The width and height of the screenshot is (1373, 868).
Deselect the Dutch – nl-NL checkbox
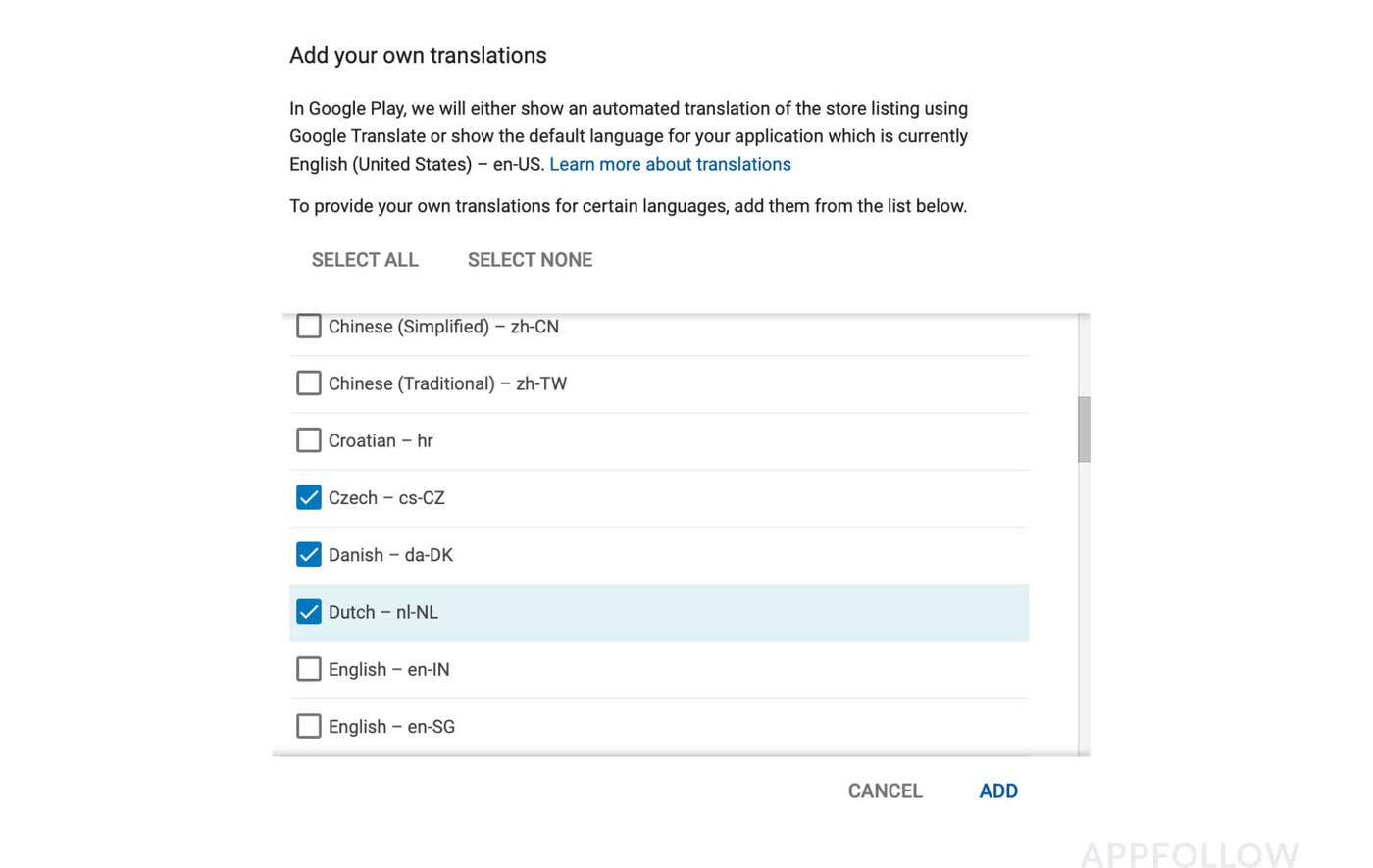308,611
